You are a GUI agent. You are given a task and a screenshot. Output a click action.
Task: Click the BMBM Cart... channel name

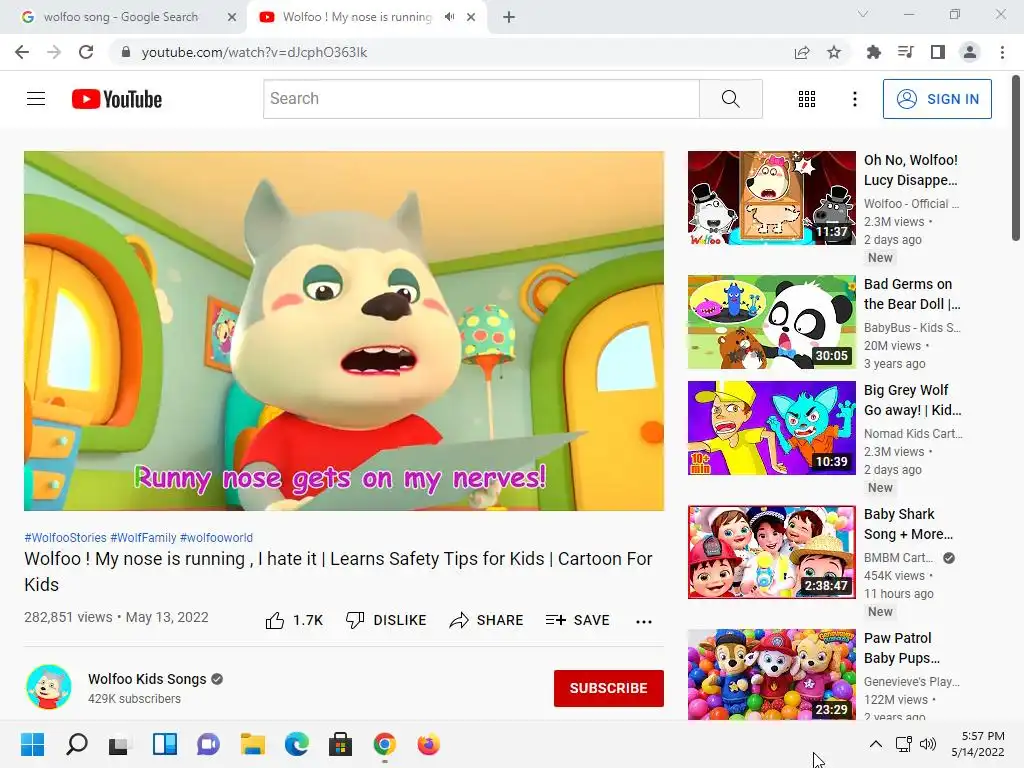[x=899, y=558]
